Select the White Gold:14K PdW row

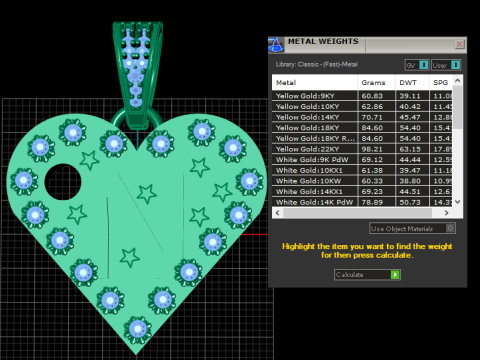(x=362, y=202)
